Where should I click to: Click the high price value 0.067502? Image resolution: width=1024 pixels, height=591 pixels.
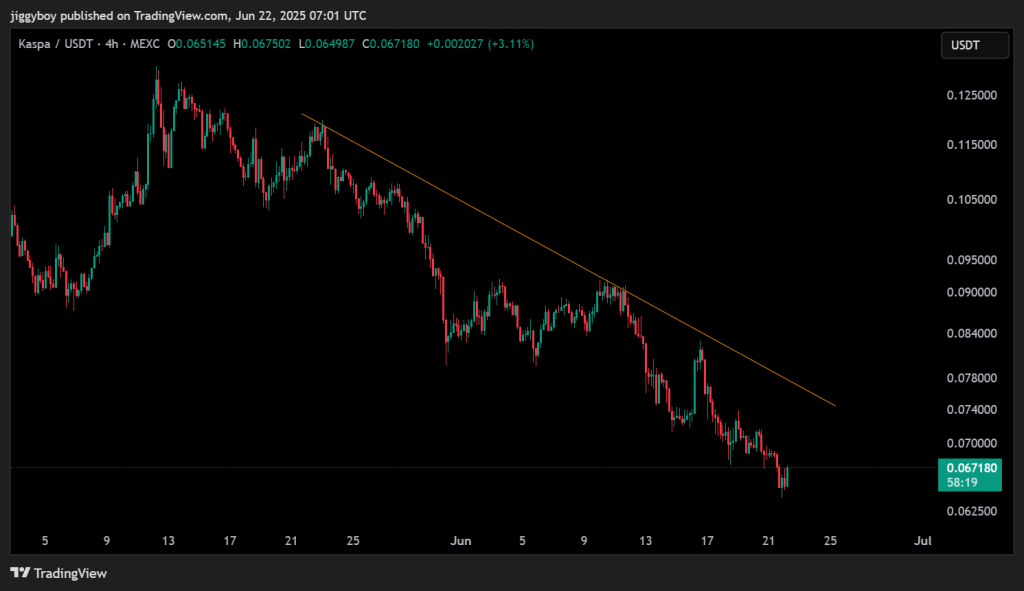click(x=266, y=44)
